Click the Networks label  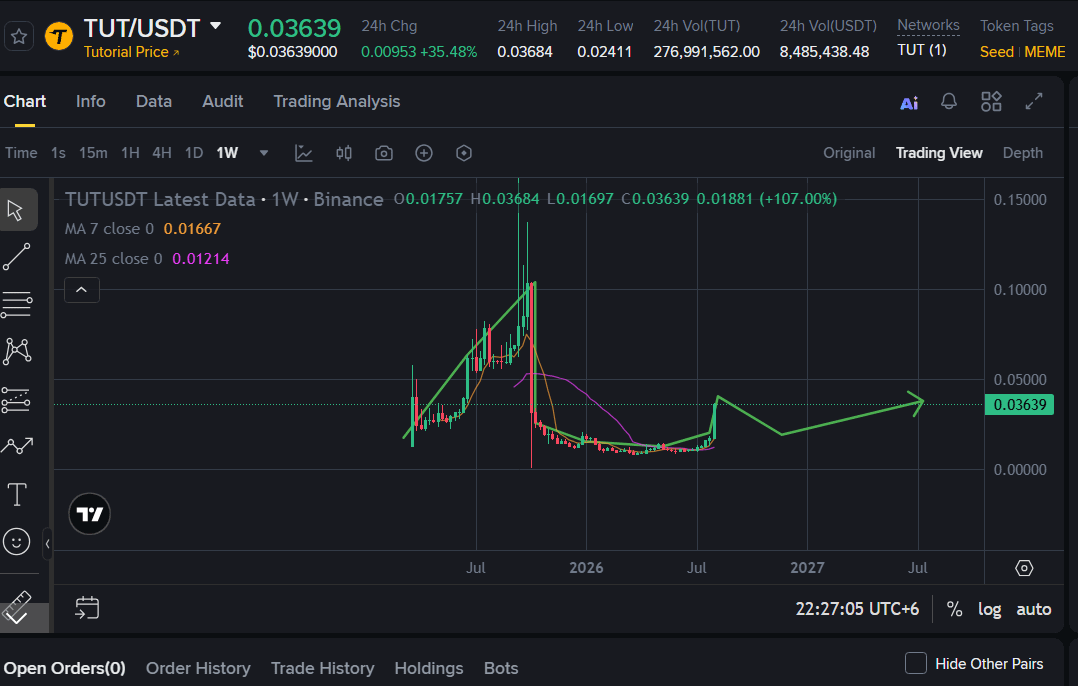click(928, 26)
